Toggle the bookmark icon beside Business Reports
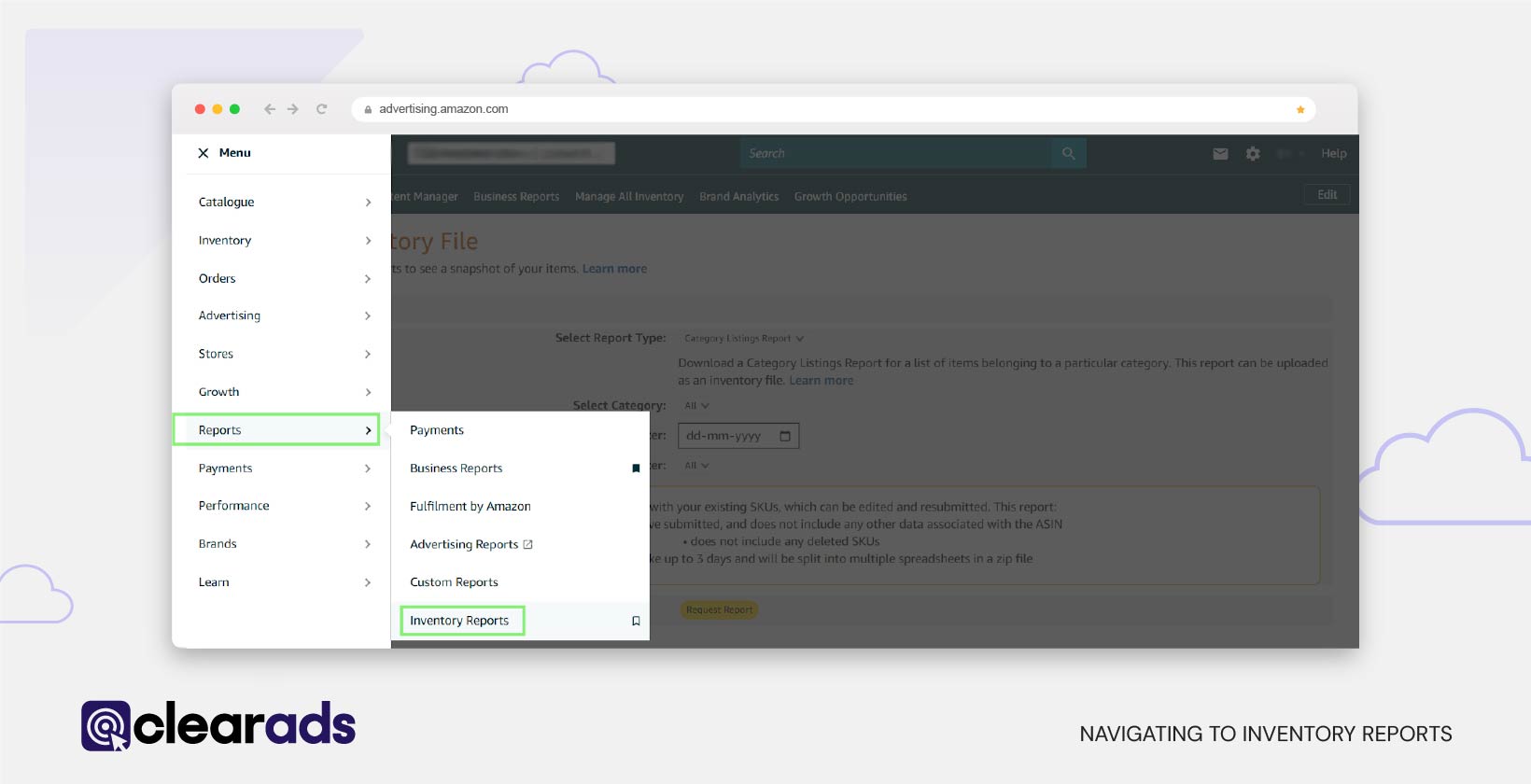 636,469
